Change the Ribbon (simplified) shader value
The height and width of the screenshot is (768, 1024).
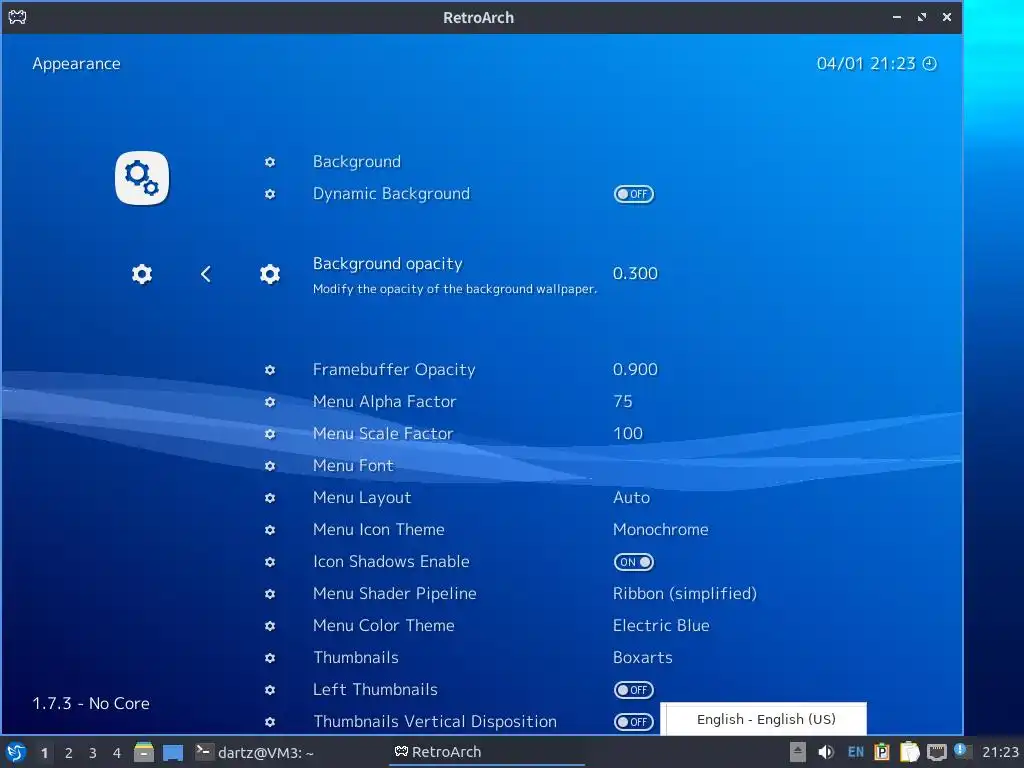coord(685,594)
